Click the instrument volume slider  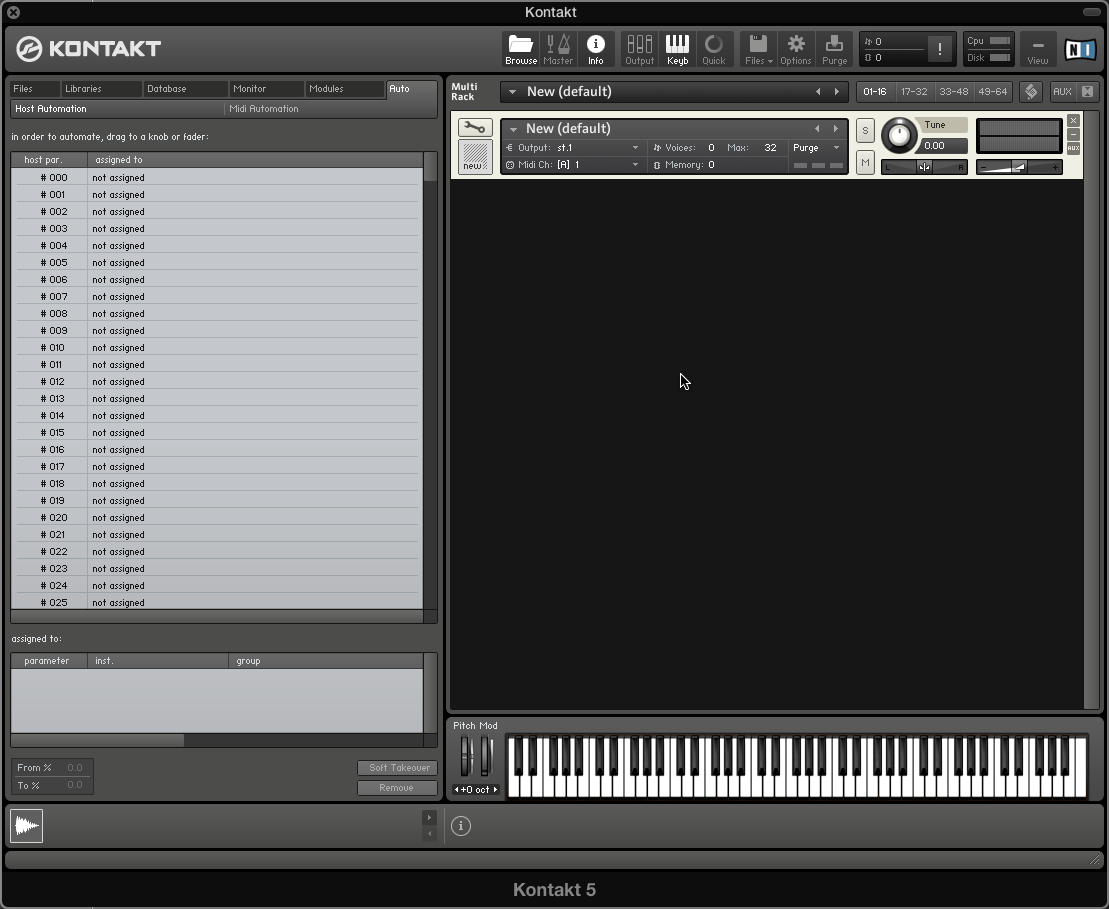coord(1018,167)
